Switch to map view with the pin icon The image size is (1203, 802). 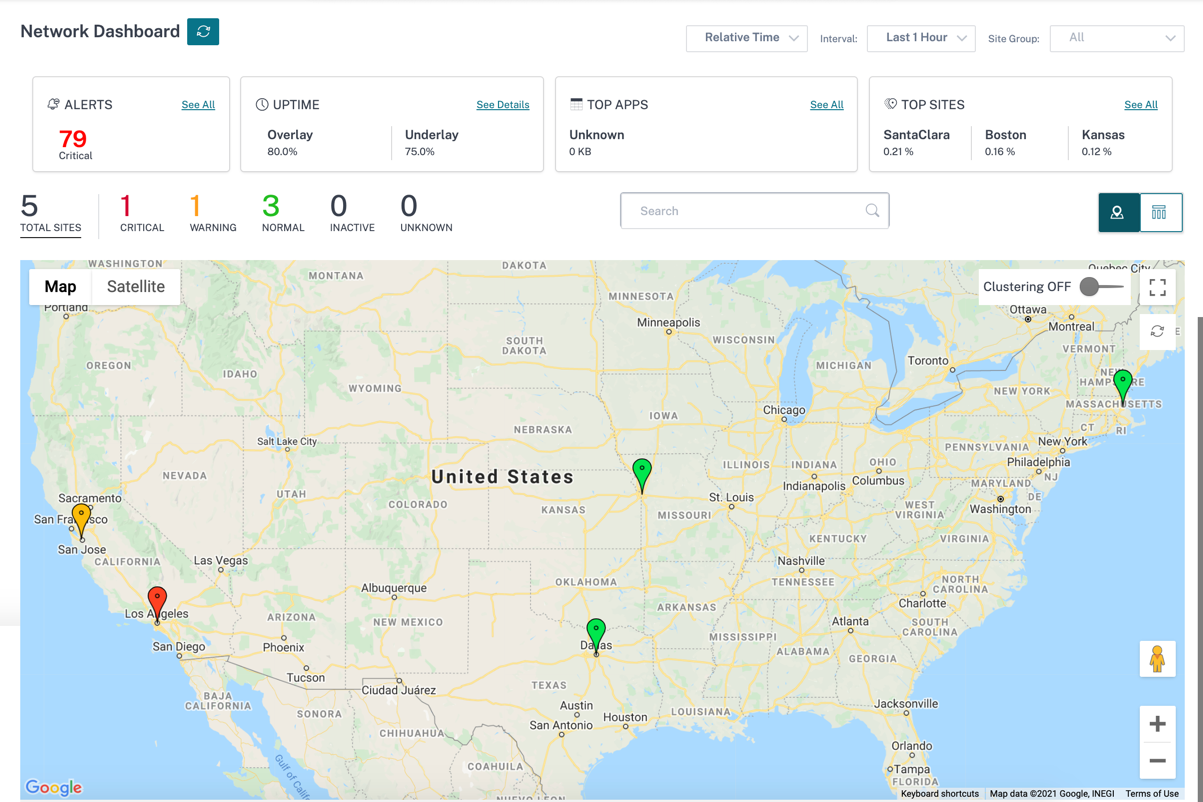[1118, 212]
